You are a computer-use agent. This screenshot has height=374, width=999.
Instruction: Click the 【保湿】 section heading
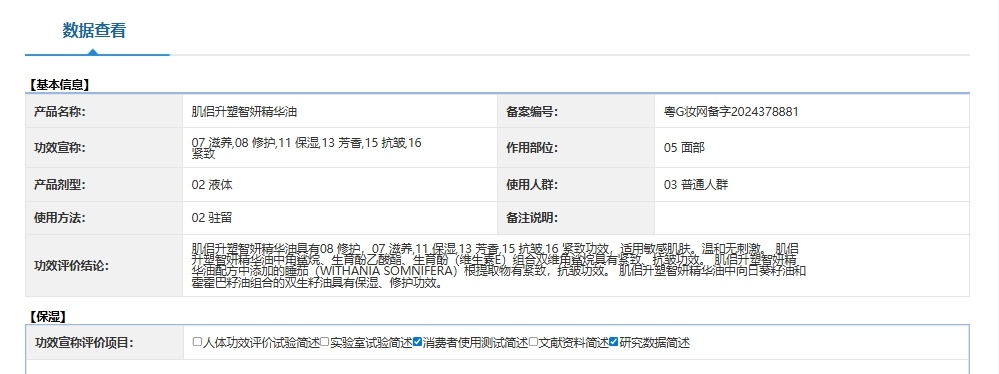pos(47,316)
